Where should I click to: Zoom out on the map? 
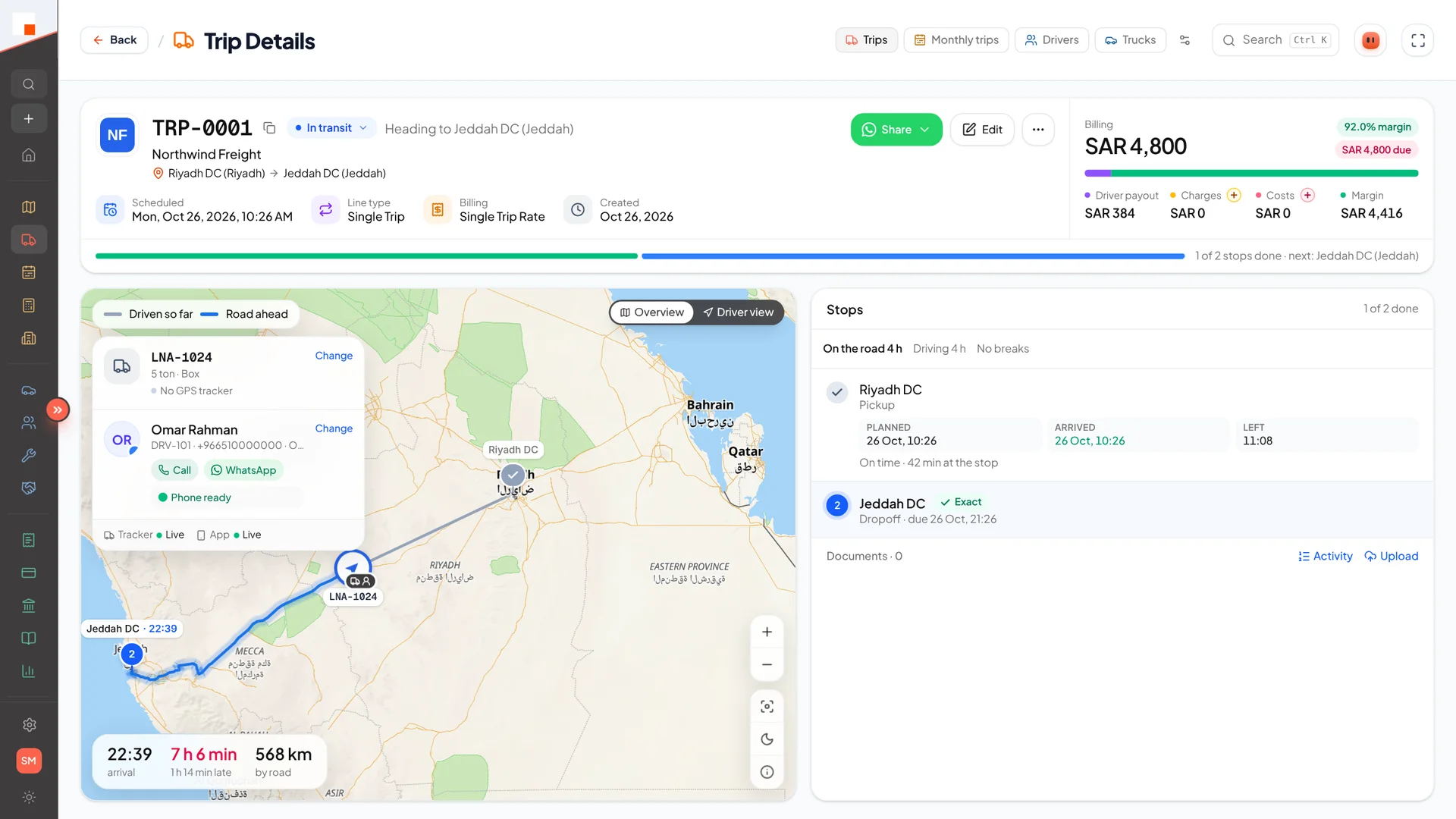pyautogui.click(x=767, y=665)
